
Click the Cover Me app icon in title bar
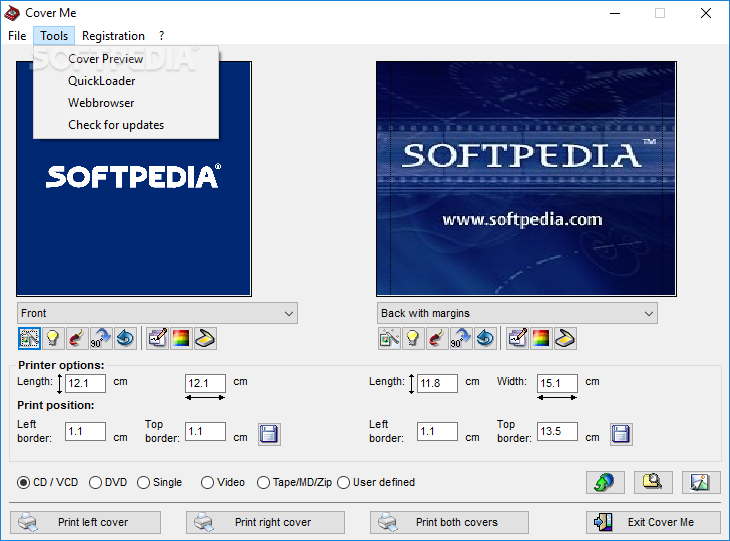(x=12, y=13)
